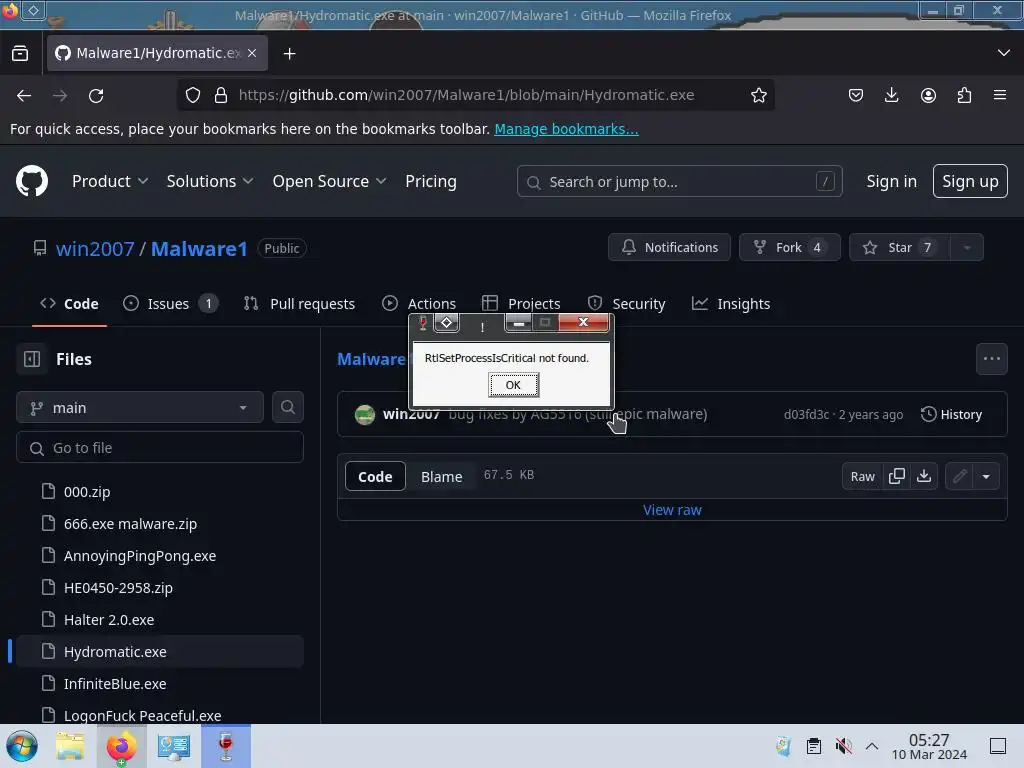Open win2007 user profile link
Screen dimensions: 1024x768
tap(95, 248)
